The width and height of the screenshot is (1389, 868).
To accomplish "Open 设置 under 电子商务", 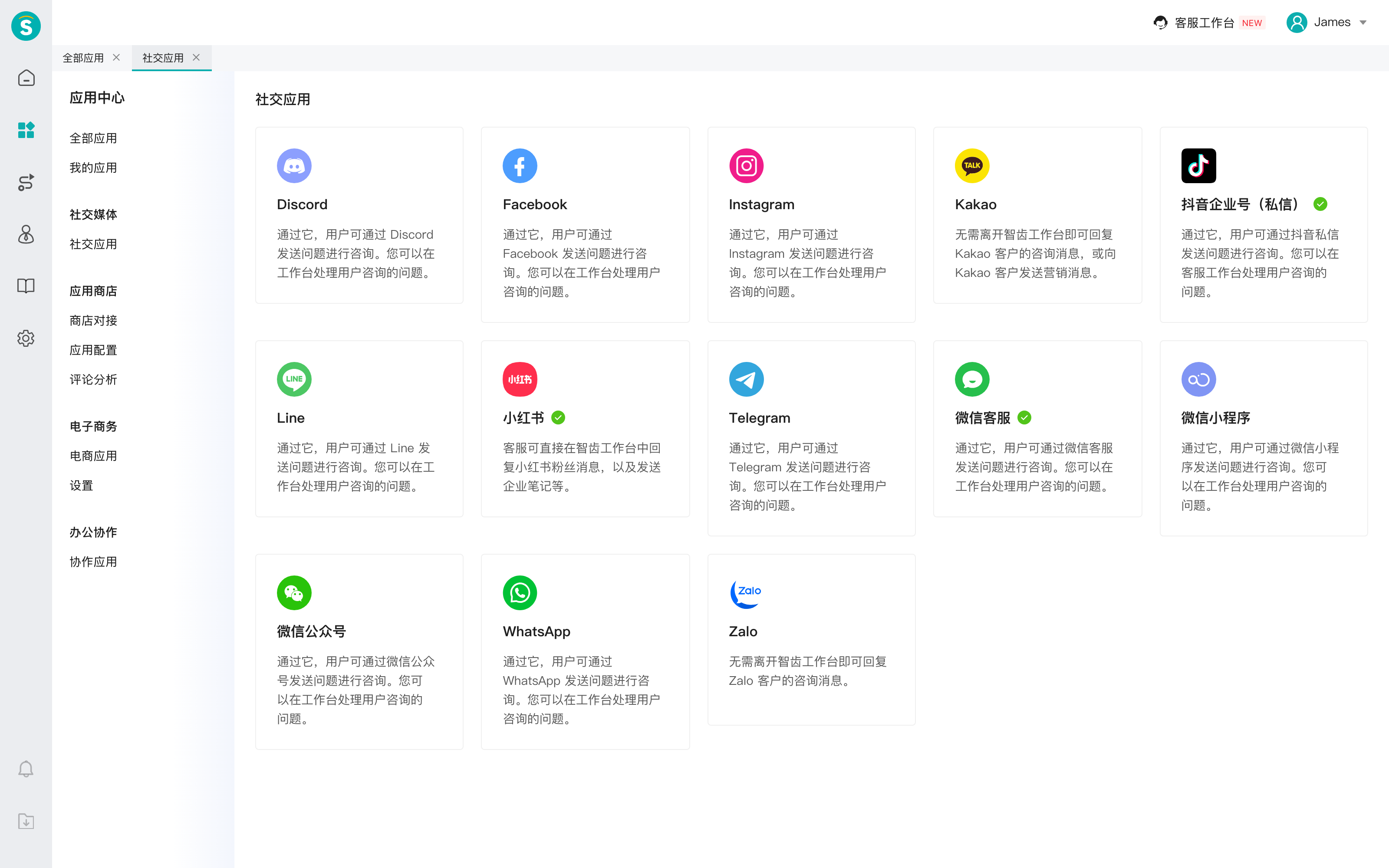I will [81, 486].
